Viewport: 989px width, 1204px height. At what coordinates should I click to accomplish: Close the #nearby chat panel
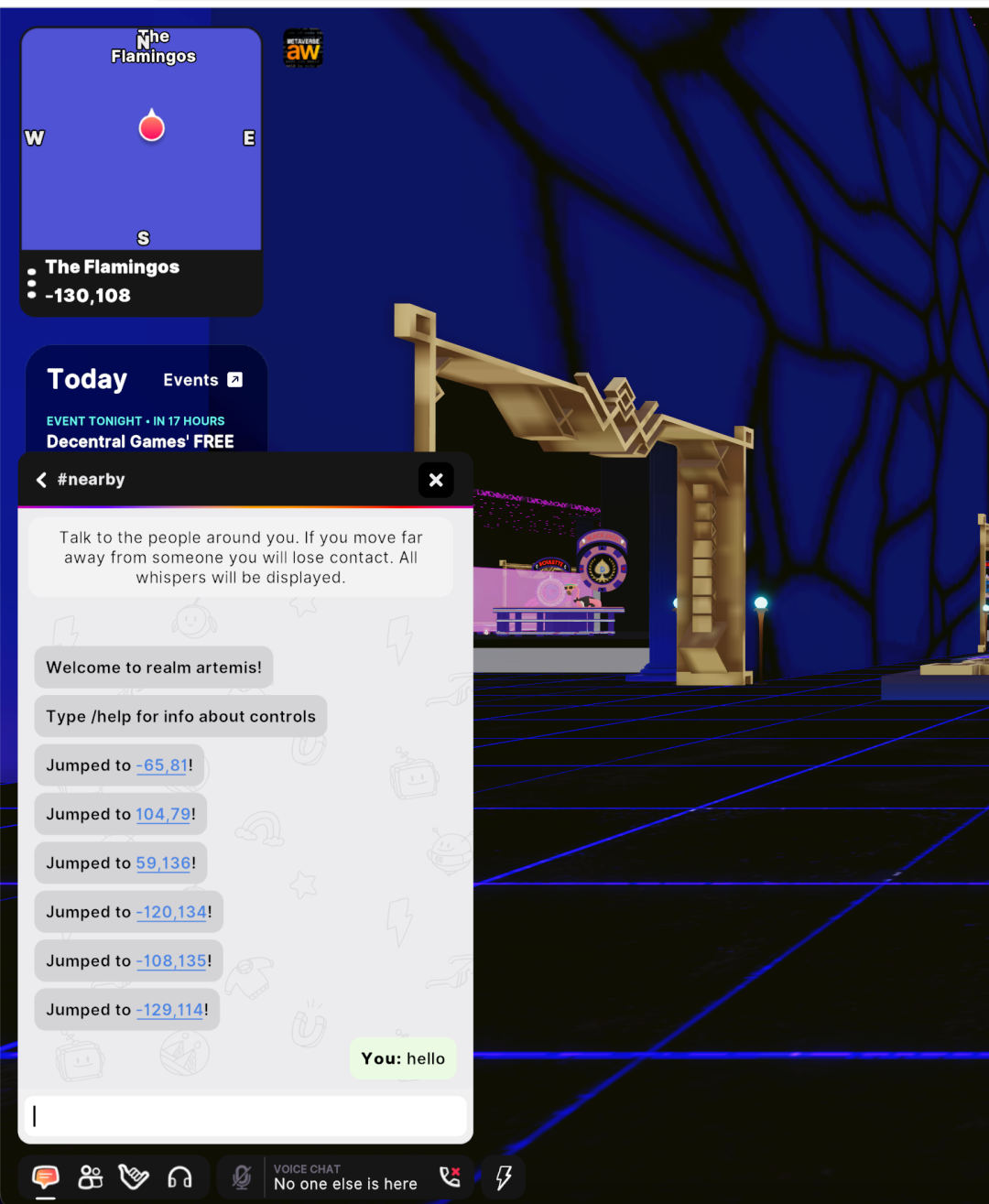[436, 480]
